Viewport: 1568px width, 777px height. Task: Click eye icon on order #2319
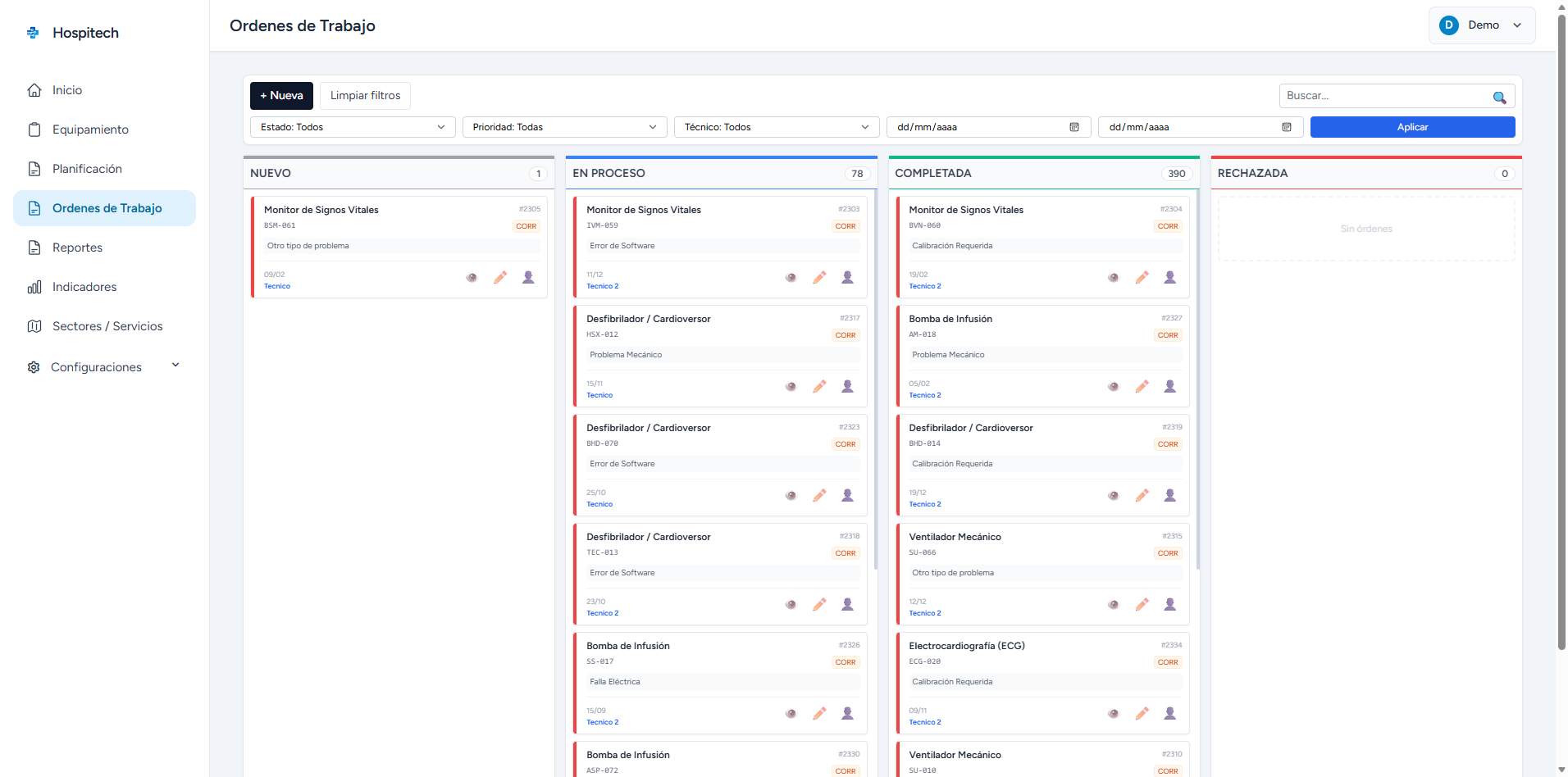coord(1114,496)
